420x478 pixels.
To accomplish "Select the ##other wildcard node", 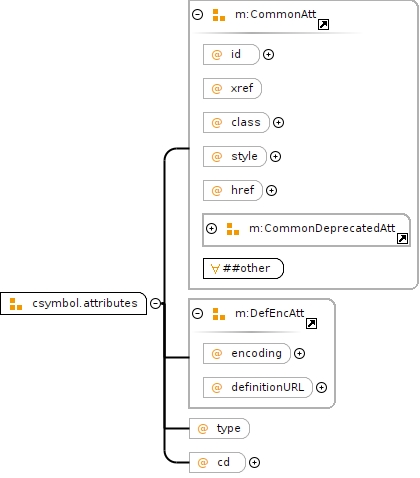I will point(243,268).
